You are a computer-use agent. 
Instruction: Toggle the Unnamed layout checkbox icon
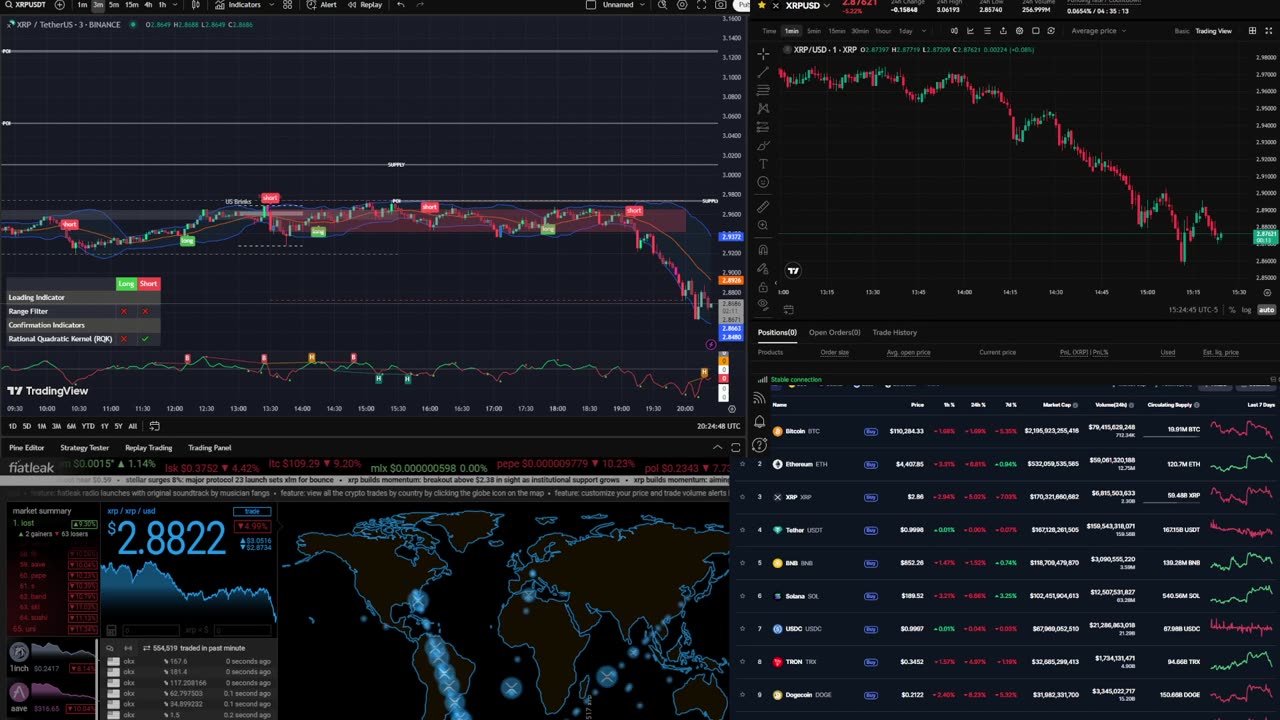(591, 5)
